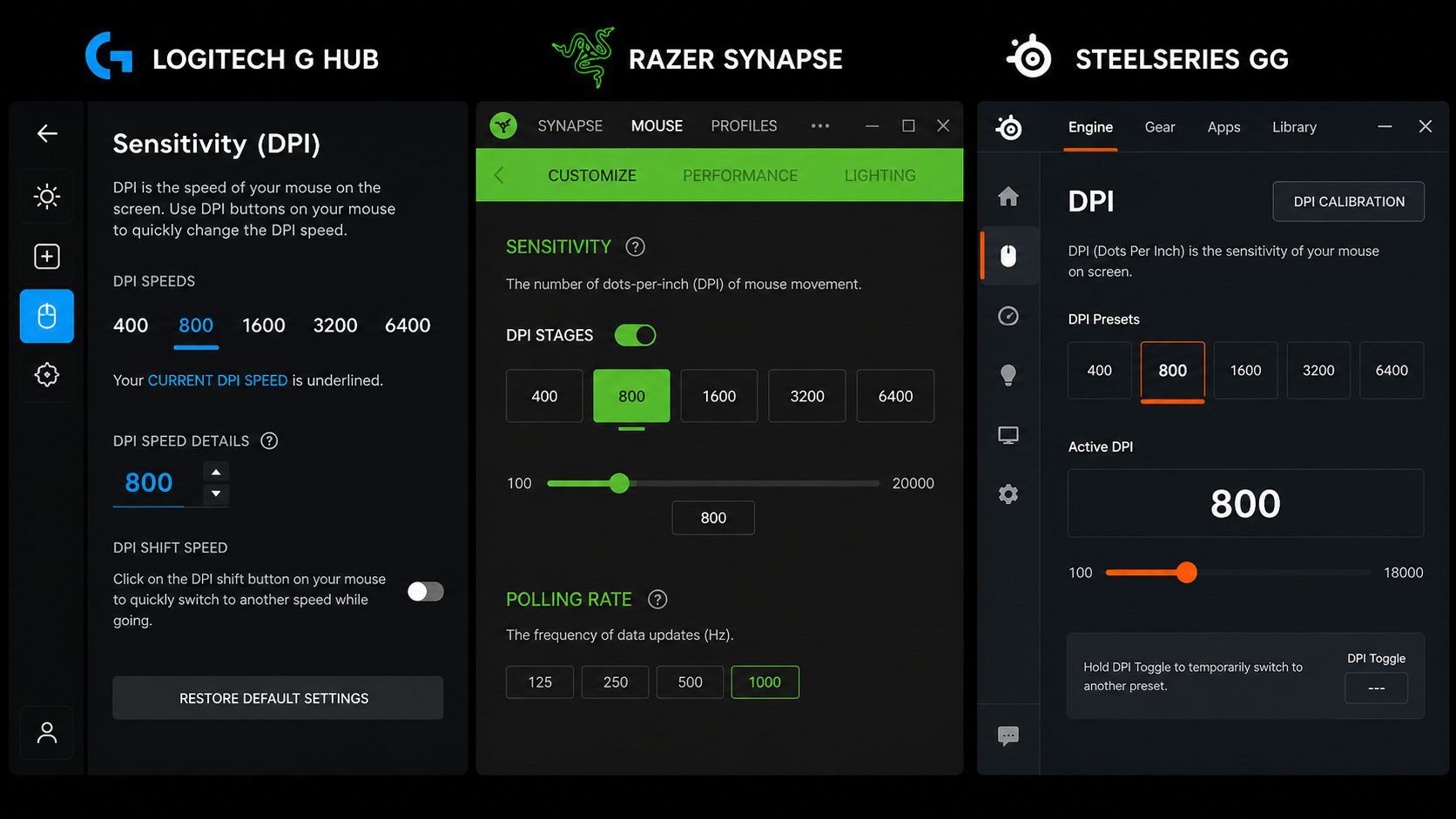This screenshot has height=819, width=1456.
Task: Minimize the SteelSeries GG window
Action: pyautogui.click(x=1385, y=127)
